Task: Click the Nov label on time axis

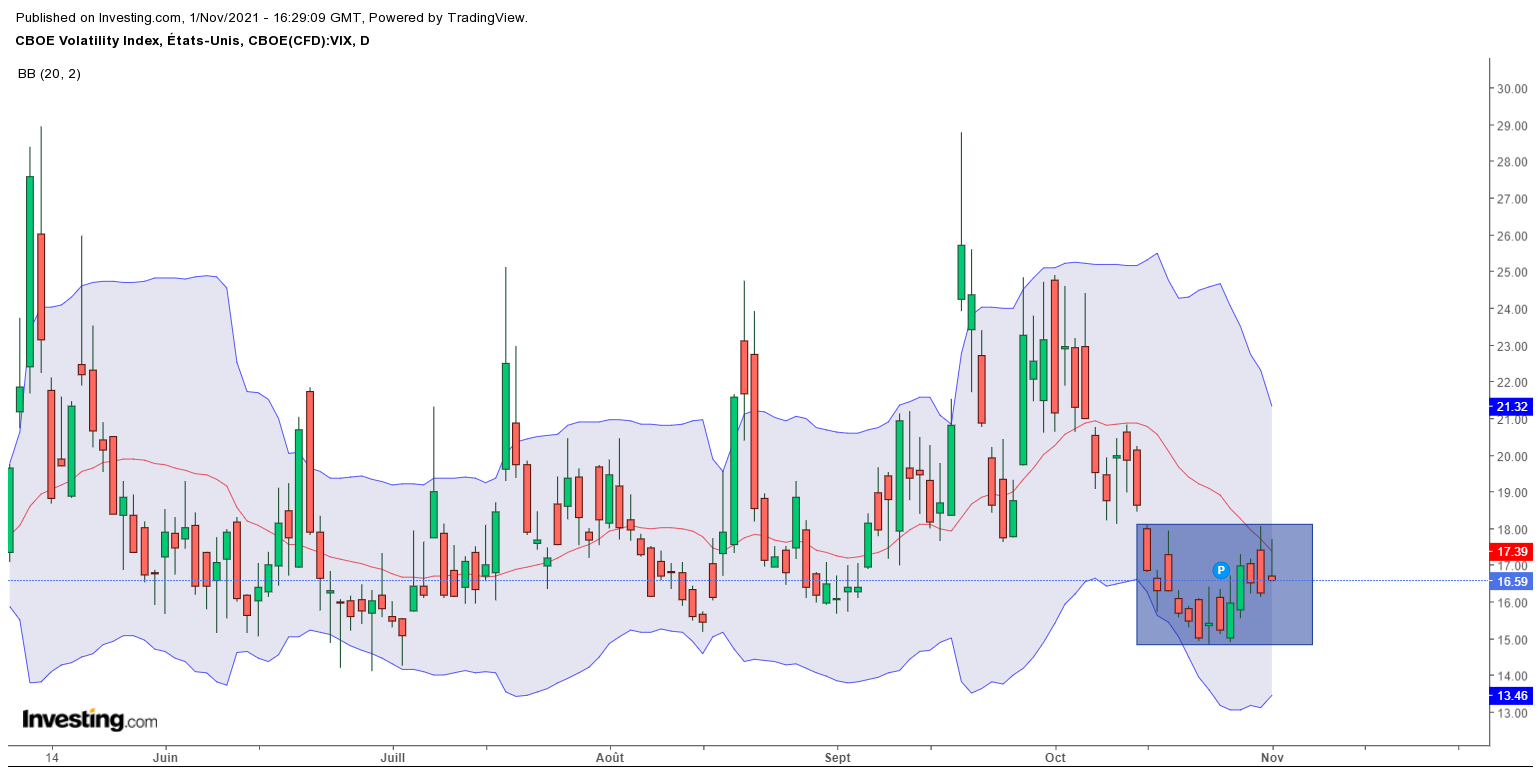Action: 1272,757
